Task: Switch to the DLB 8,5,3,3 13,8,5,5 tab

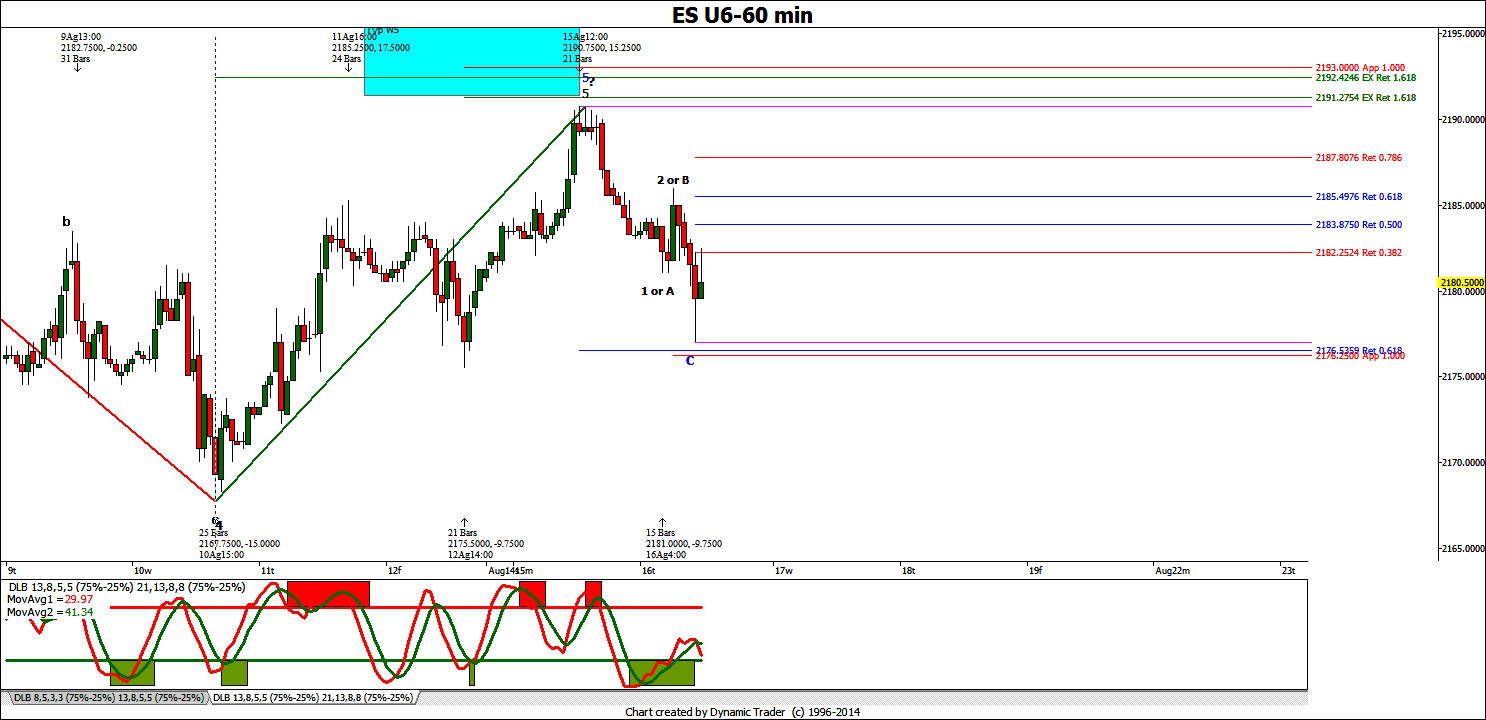Action: click(107, 697)
